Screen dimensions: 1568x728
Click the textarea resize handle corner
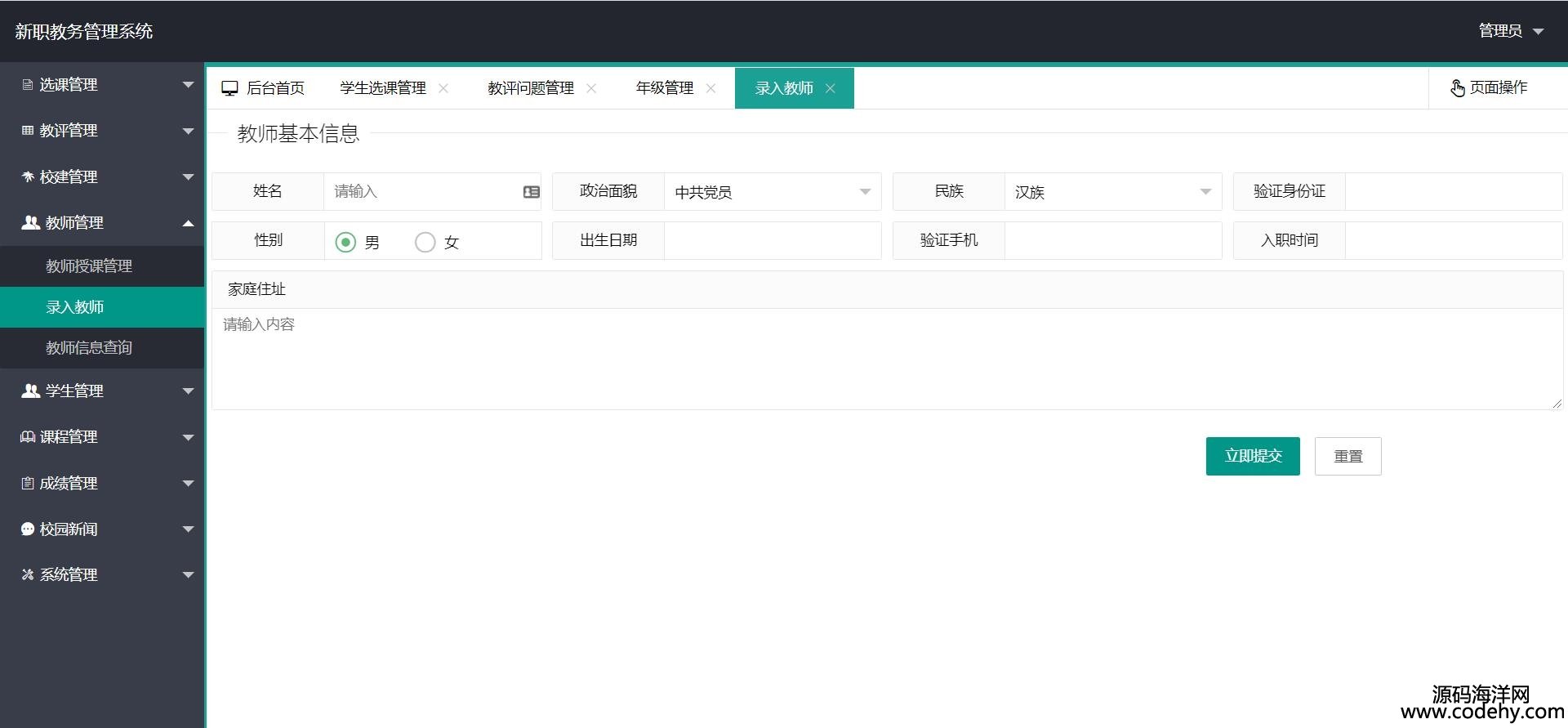1557,404
